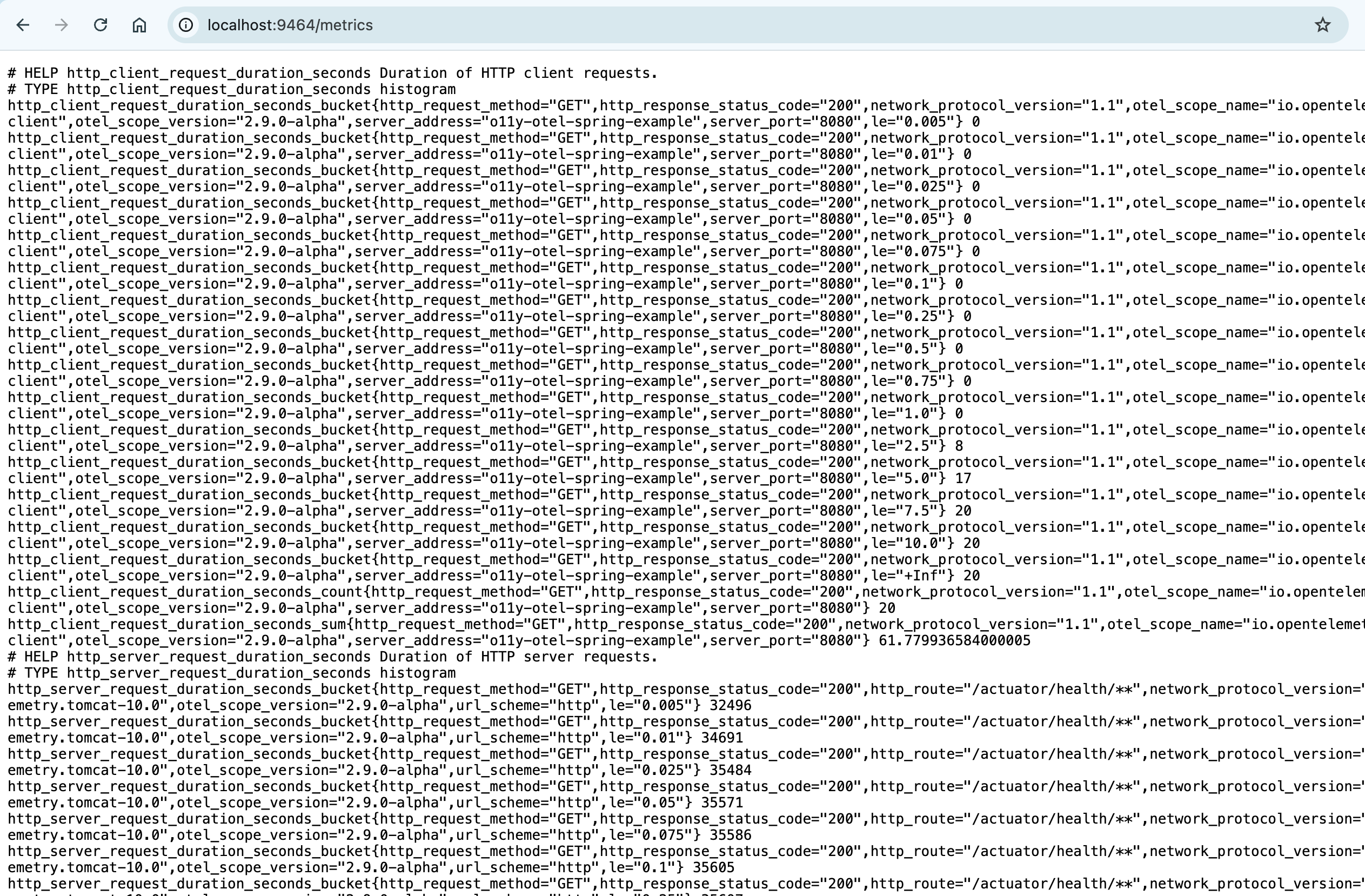Image resolution: width=1365 pixels, height=896 pixels.
Task: Click the TYPE http_client_request_duration_seconds histogram line
Action: tap(232, 90)
